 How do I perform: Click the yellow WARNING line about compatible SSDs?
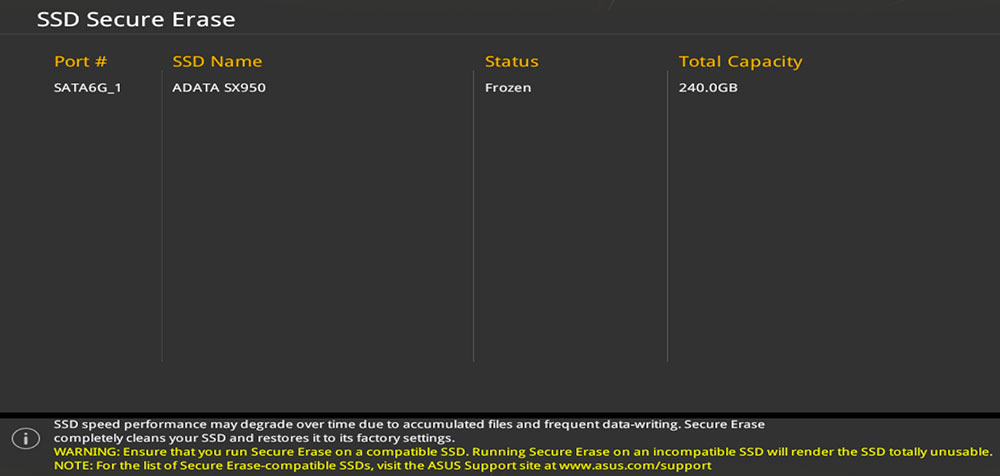(x=523, y=452)
